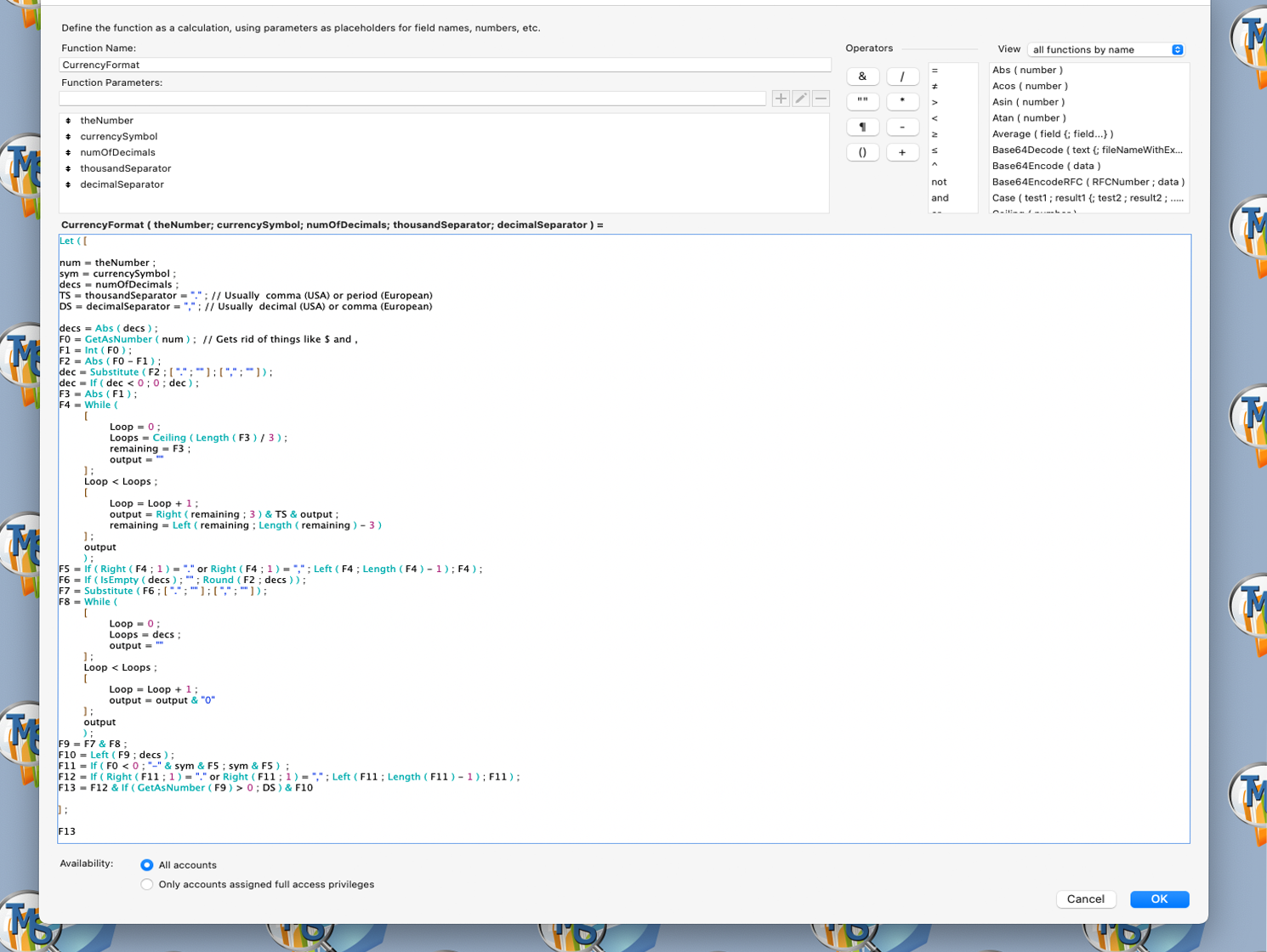Insert the plus addition operator

(902, 152)
